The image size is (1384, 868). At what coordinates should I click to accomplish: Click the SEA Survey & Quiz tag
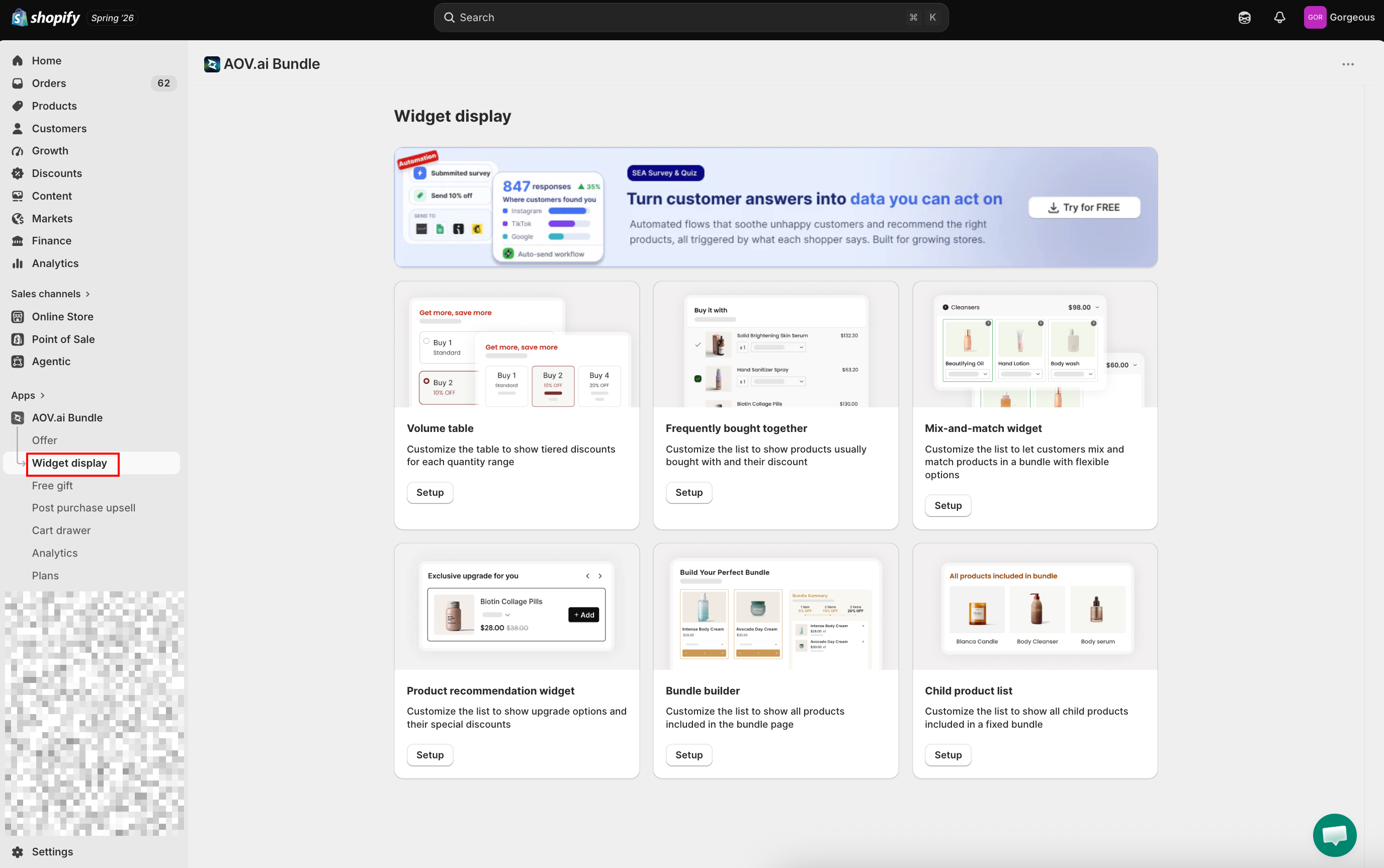tap(664, 173)
